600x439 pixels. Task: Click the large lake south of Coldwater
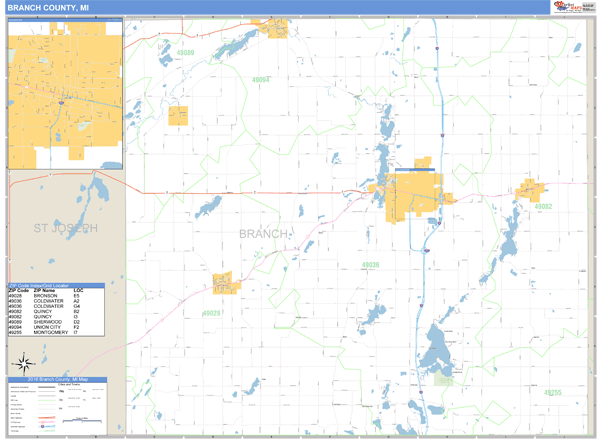(x=438, y=351)
